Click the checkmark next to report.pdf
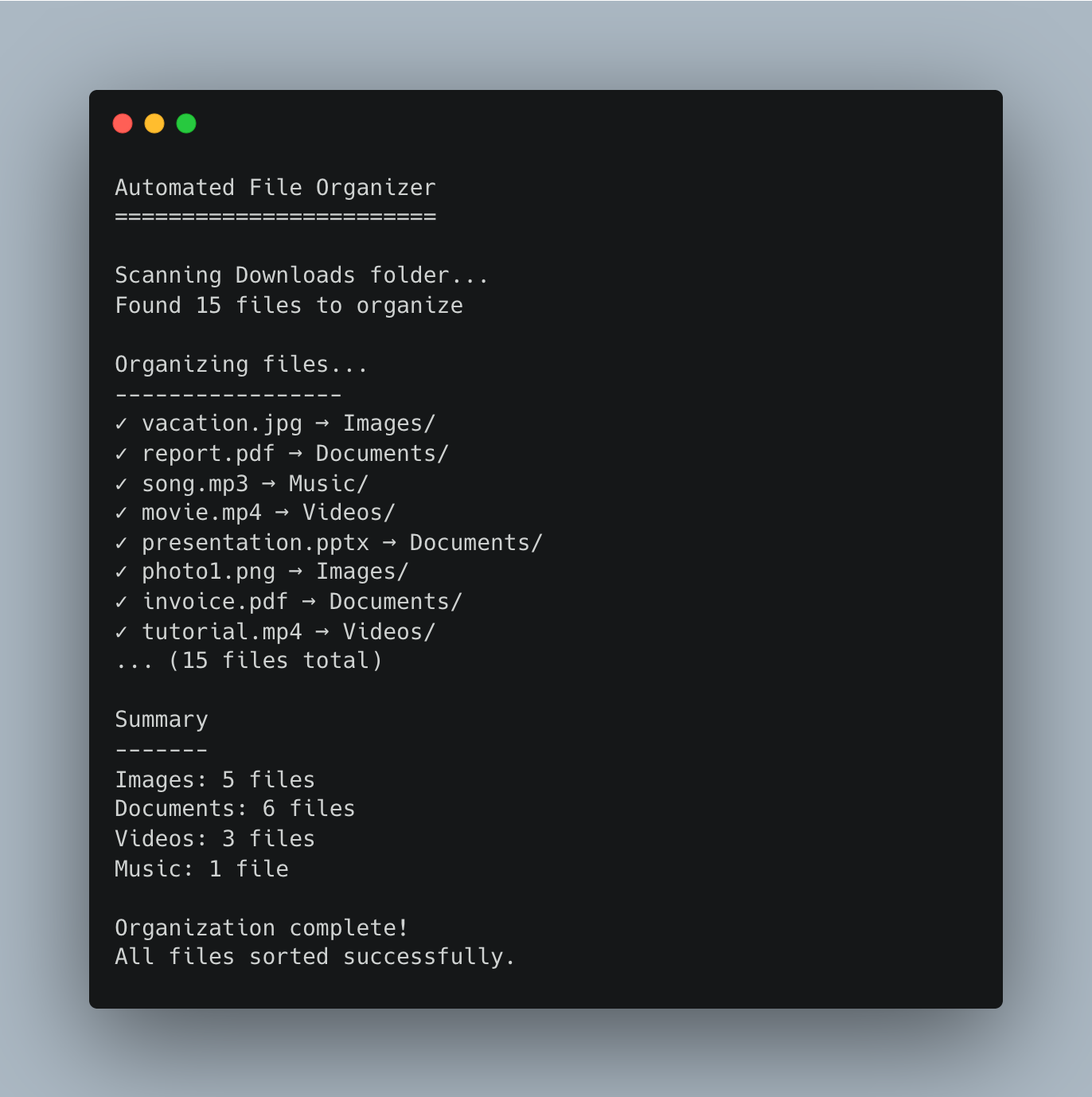 tap(121, 454)
